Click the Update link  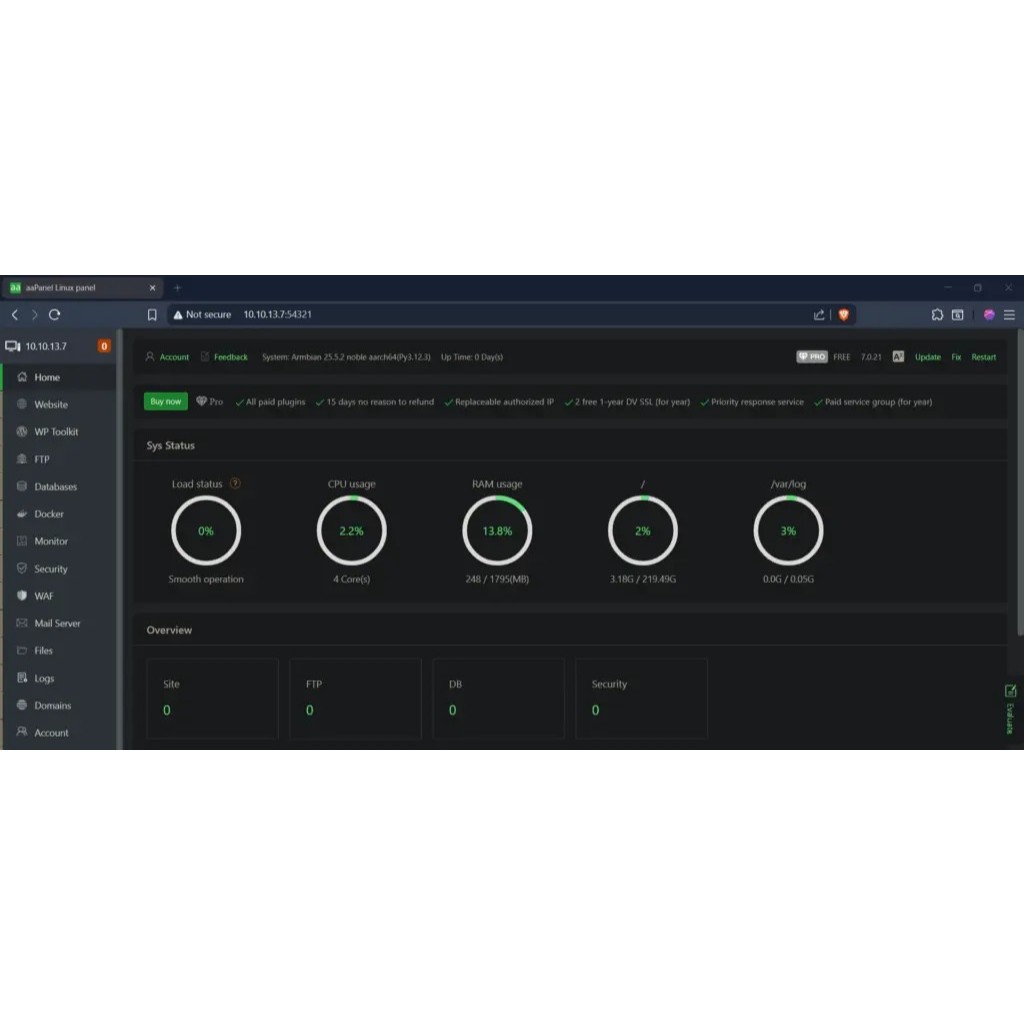click(x=927, y=357)
